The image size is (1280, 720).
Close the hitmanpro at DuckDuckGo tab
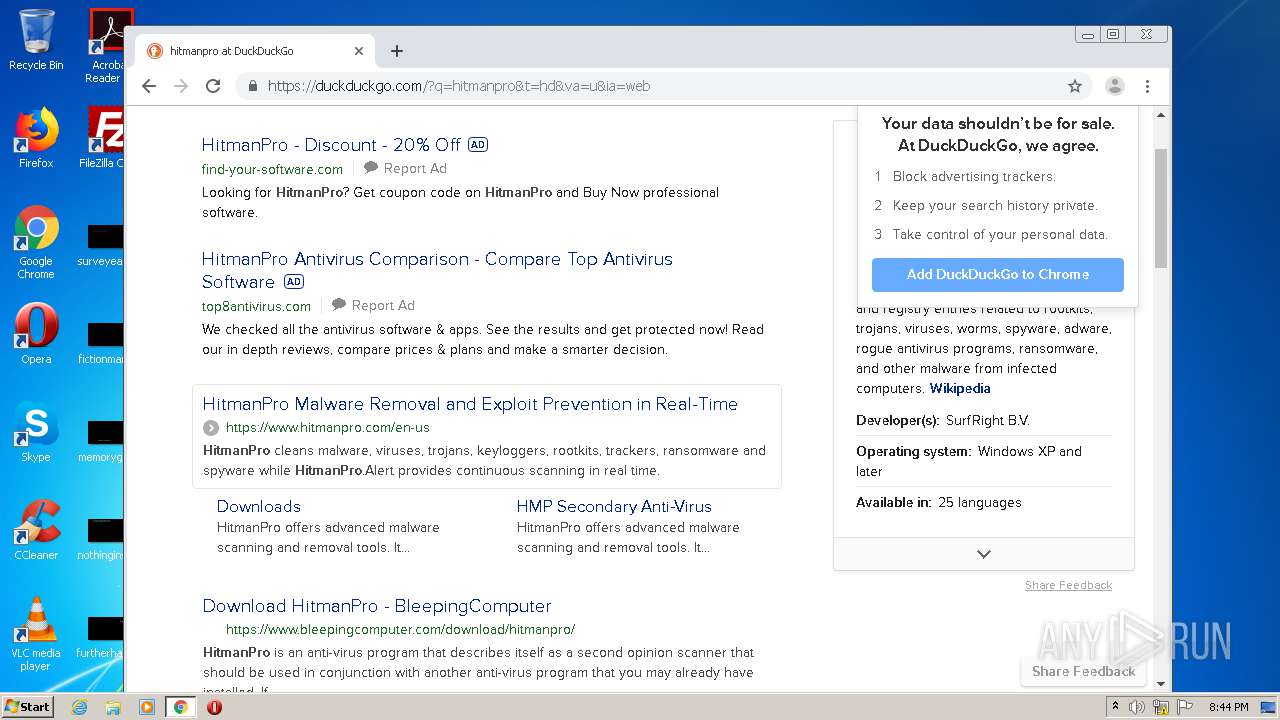pyautogui.click(x=359, y=51)
